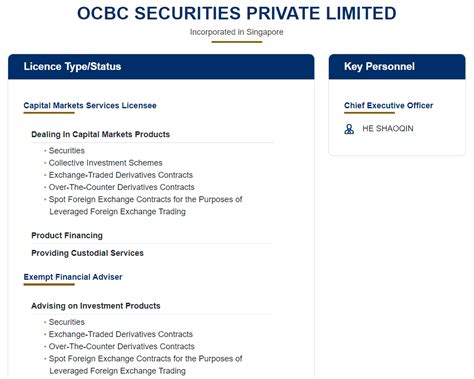Click Securities under Advising on Investment Products
This screenshot has width=474, height=379.
pyautogui.click(x=67, y=322)
